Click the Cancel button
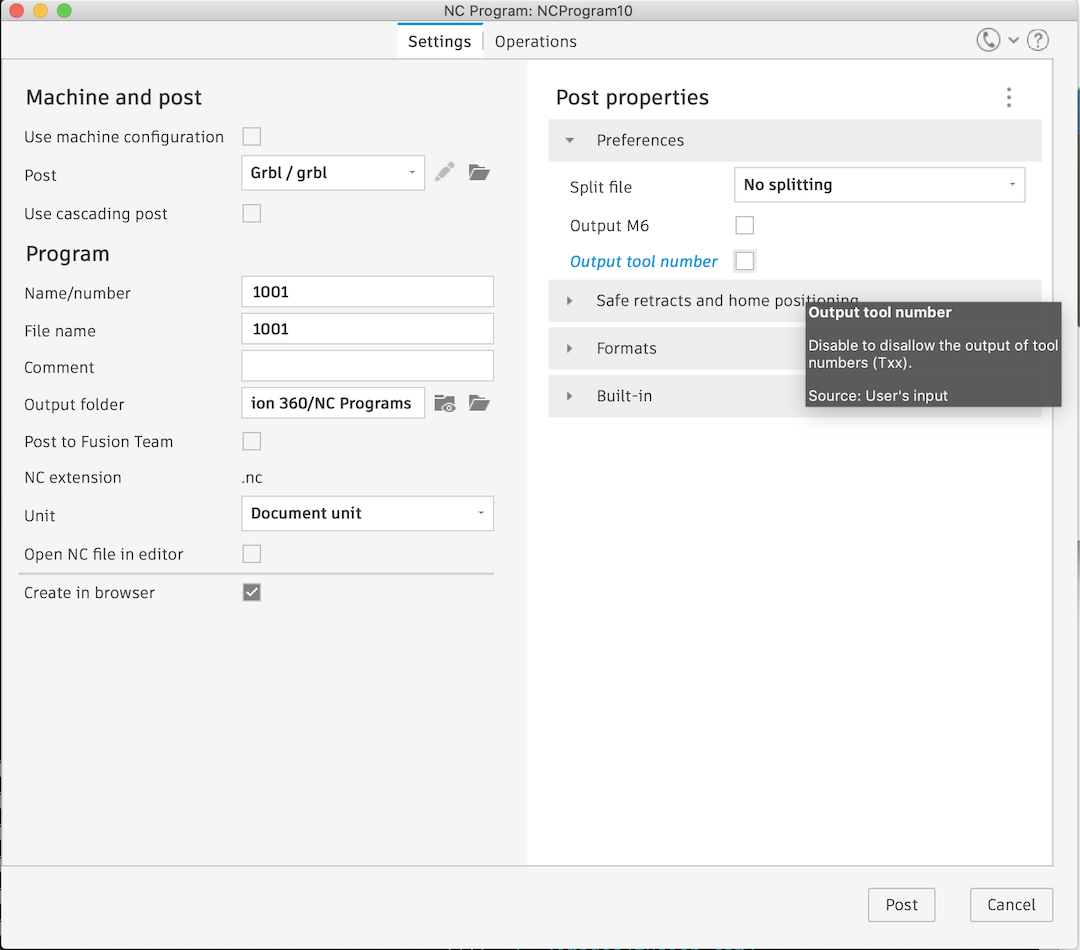The image size is (1080, 950). coord(1011,905)
